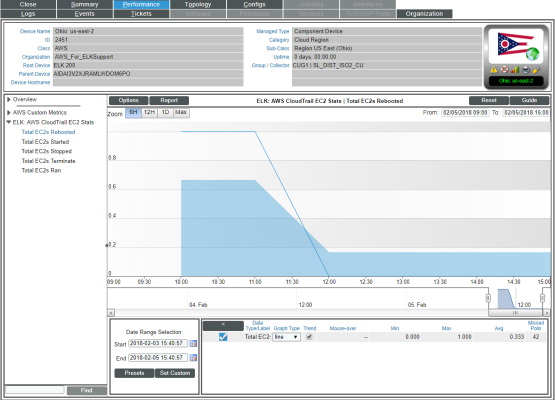Viewport: 555px width, 400px height.
Task: Set zoom to 1D
Action: [x=165, y=113]
